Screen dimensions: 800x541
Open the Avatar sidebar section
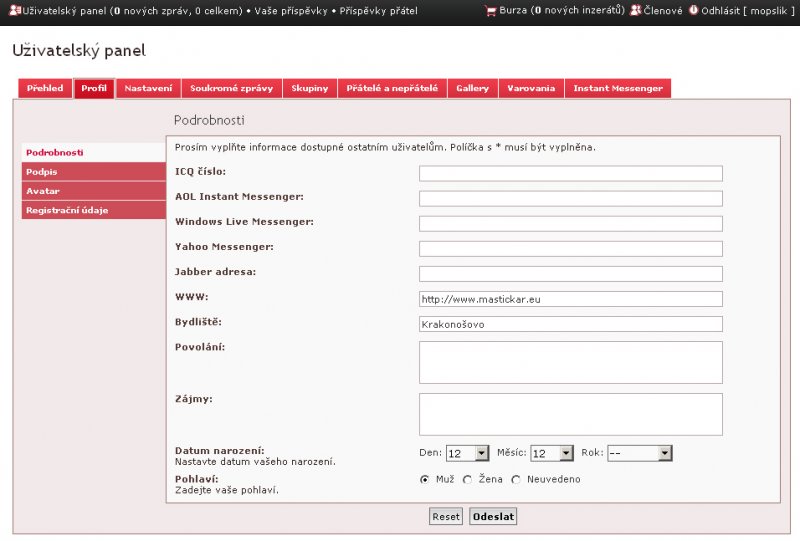[x=94, y=191]
